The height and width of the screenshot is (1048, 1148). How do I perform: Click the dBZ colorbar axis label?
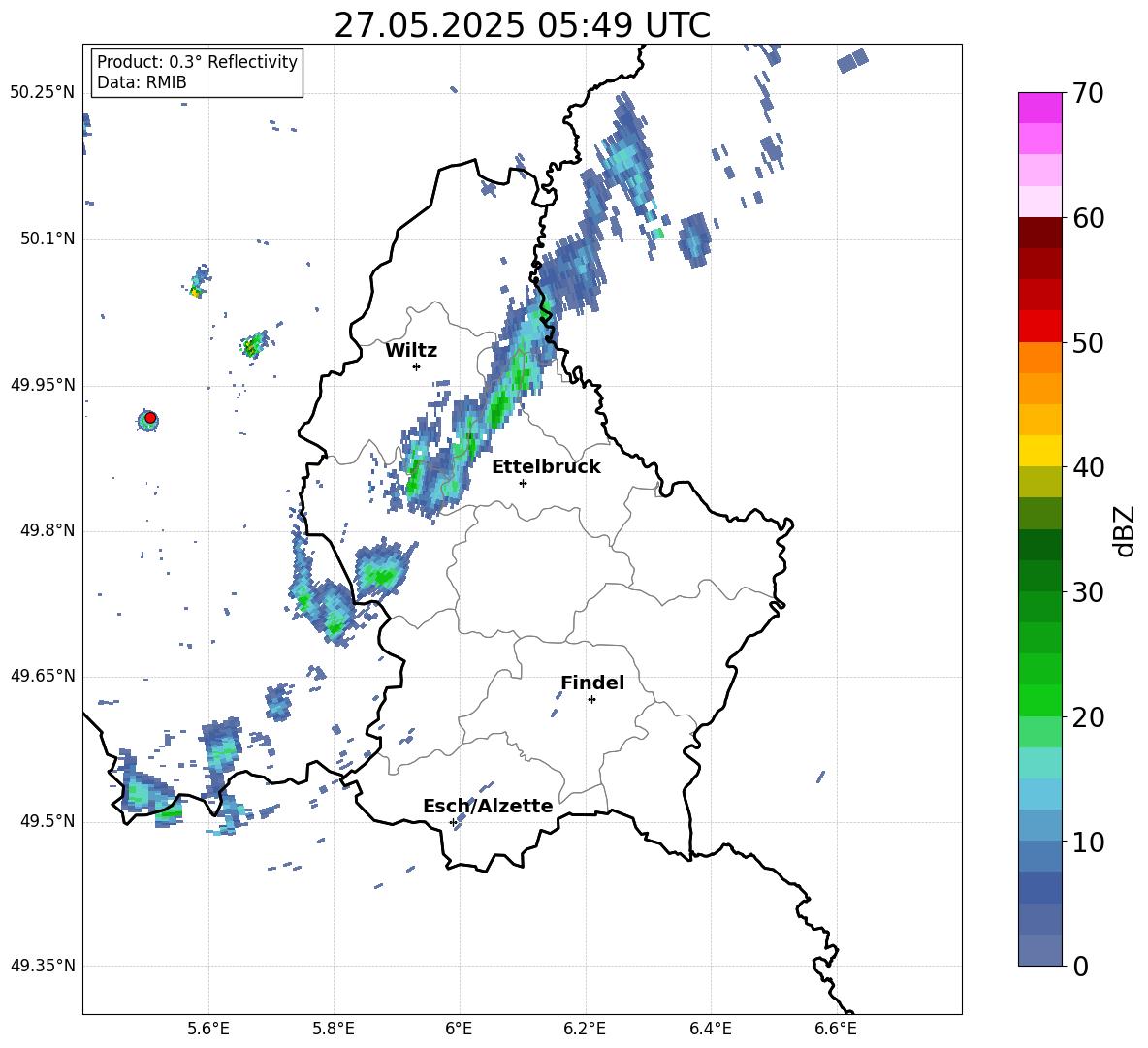(x=1125, y=530)
